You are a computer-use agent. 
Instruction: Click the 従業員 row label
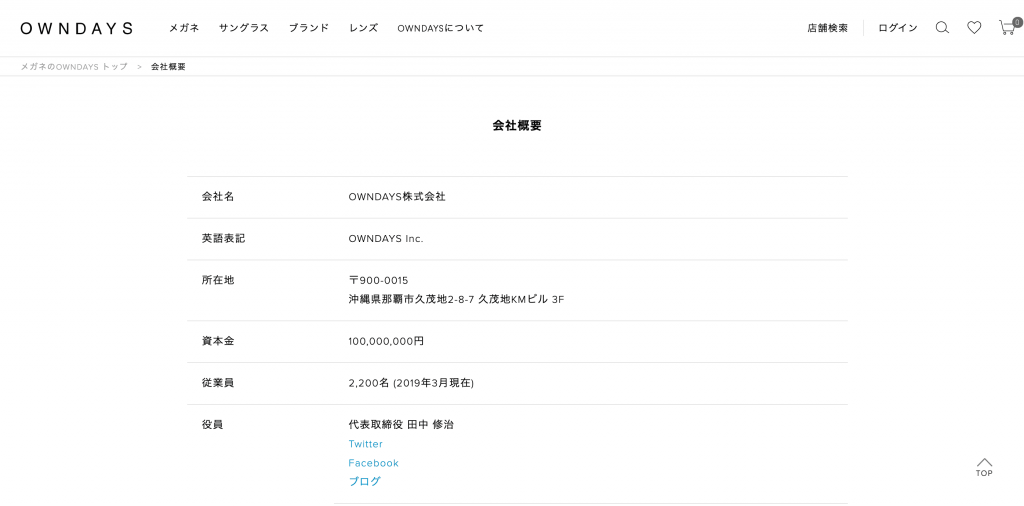(x=218, y=383)
